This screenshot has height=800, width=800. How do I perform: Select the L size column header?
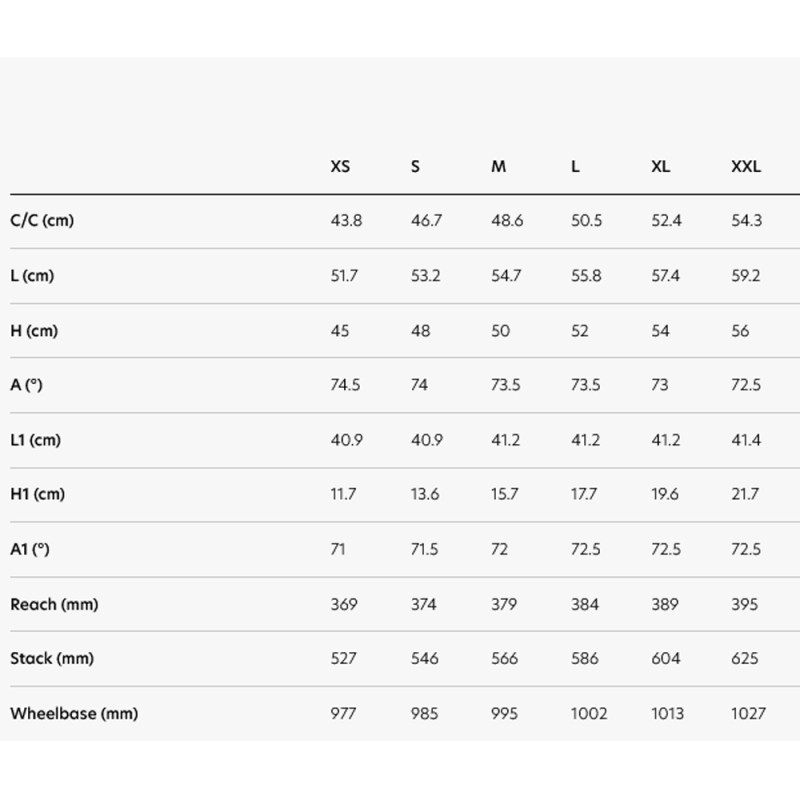point(575,167)
